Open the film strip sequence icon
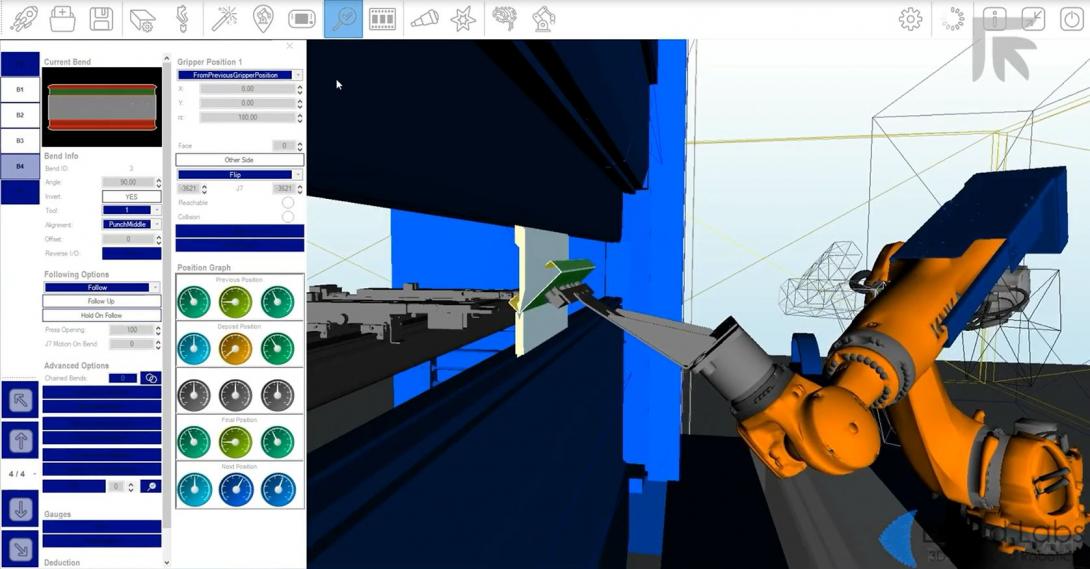This screenshot has height=569, width=1090. click(383, 19)
